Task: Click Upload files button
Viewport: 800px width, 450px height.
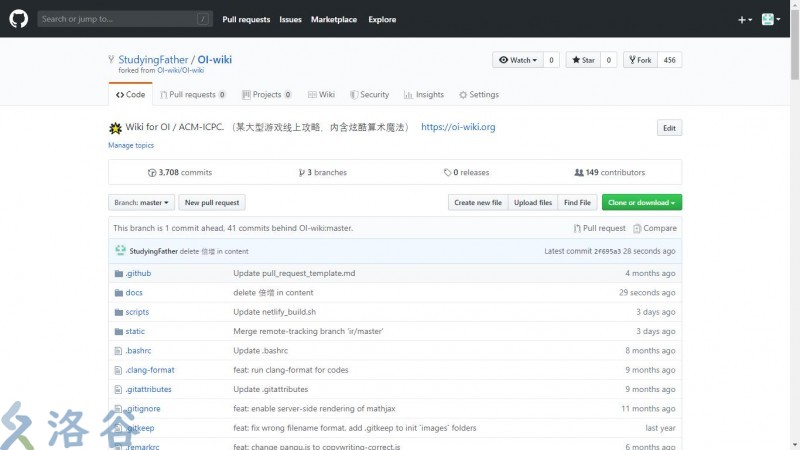Action: pos(533,203)
